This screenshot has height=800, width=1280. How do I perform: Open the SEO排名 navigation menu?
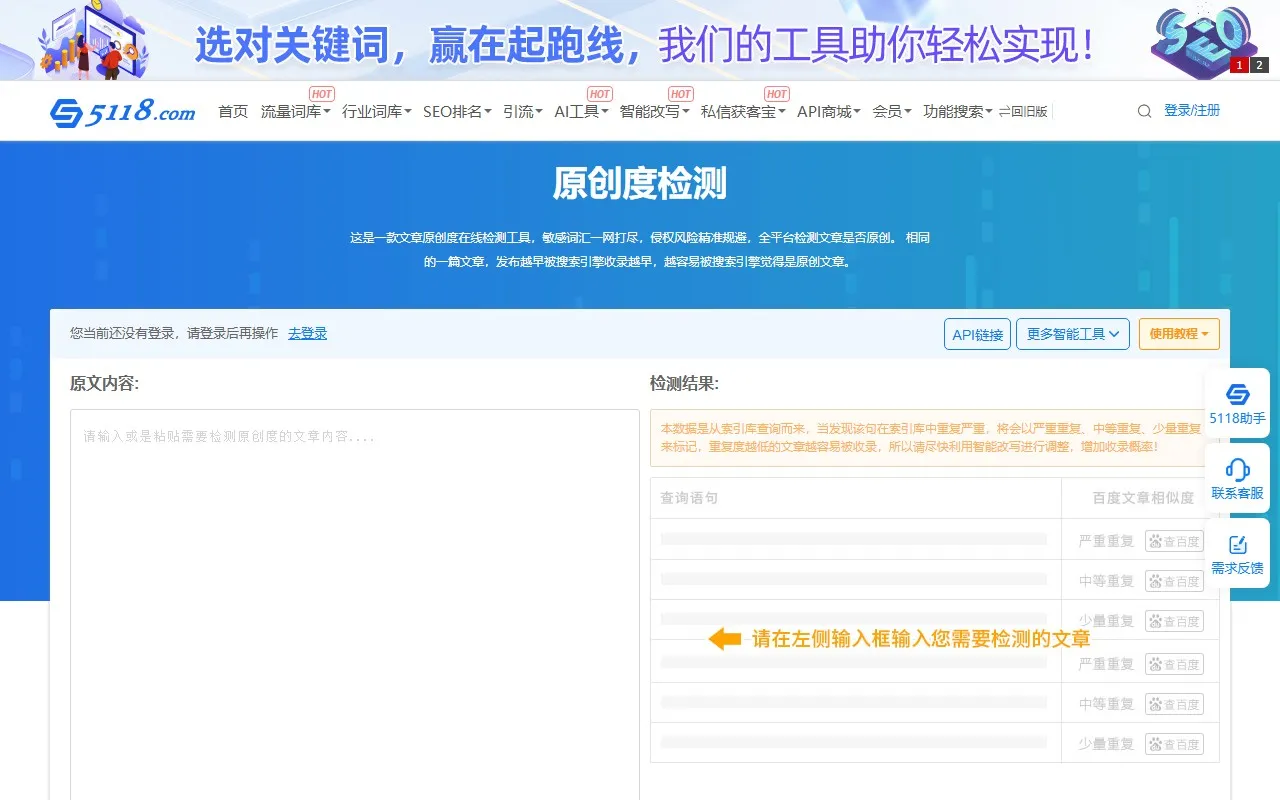point(457,111)
